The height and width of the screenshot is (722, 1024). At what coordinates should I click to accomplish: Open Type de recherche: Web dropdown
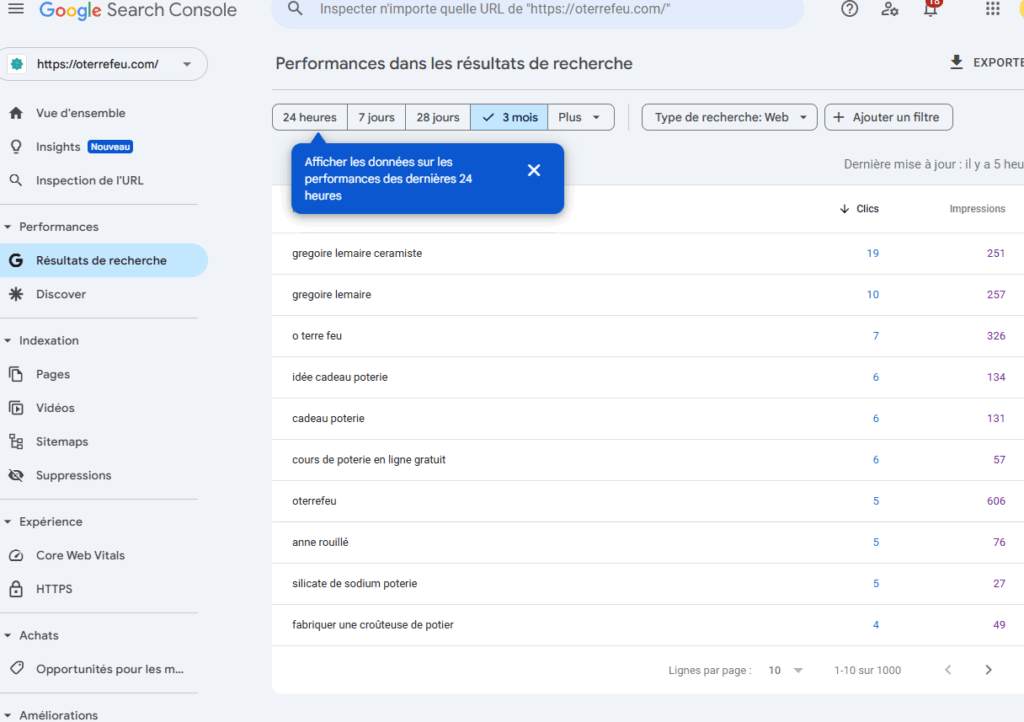[729, 118]
